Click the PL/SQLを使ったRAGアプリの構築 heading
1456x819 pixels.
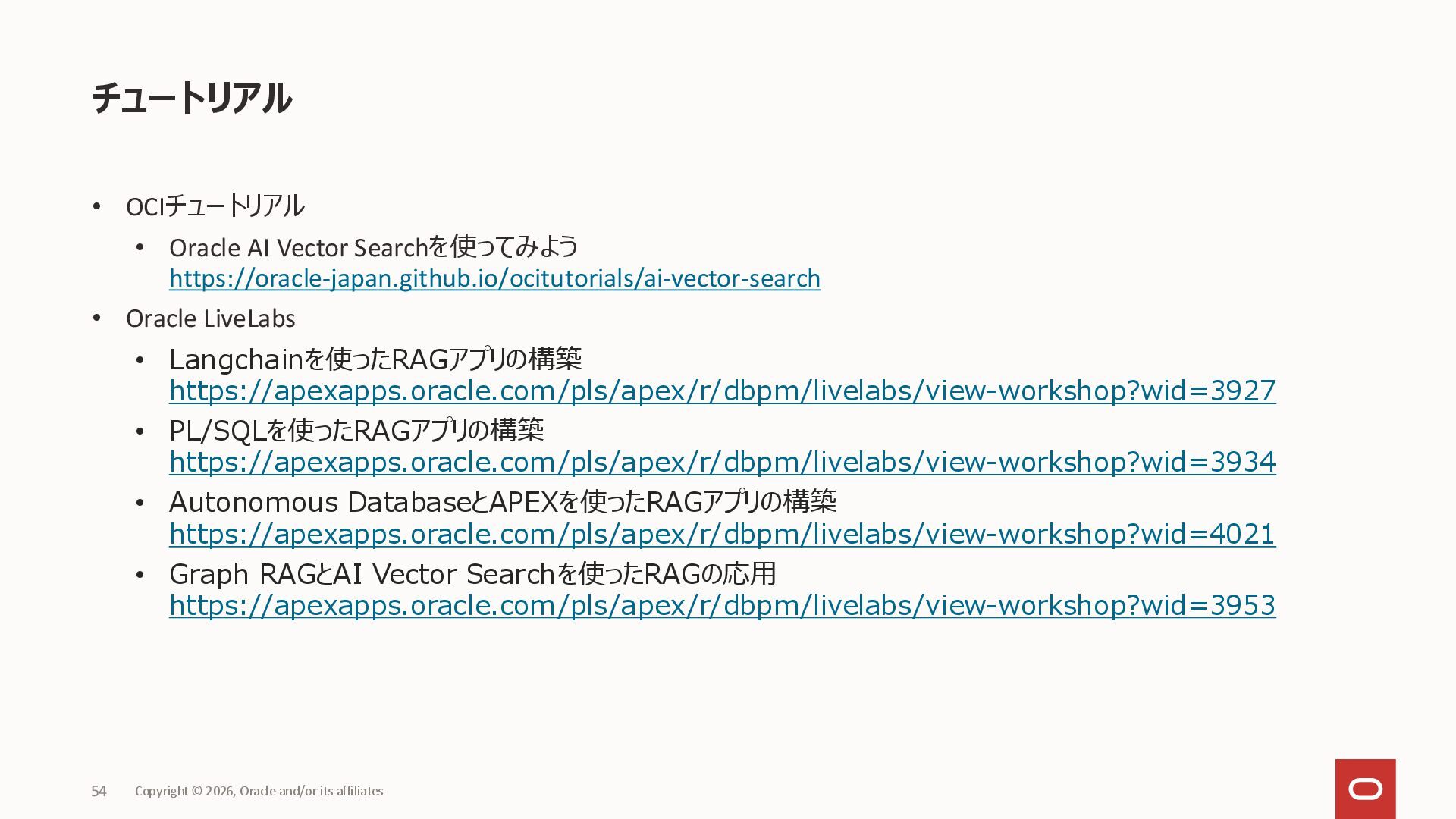pos(356,430)
